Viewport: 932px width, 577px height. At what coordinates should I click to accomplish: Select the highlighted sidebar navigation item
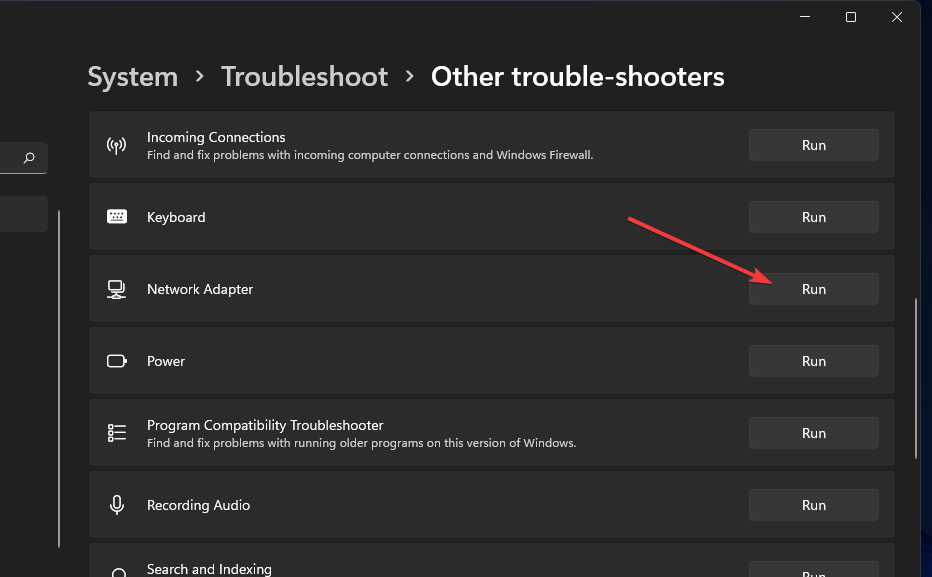click(23, 214)
